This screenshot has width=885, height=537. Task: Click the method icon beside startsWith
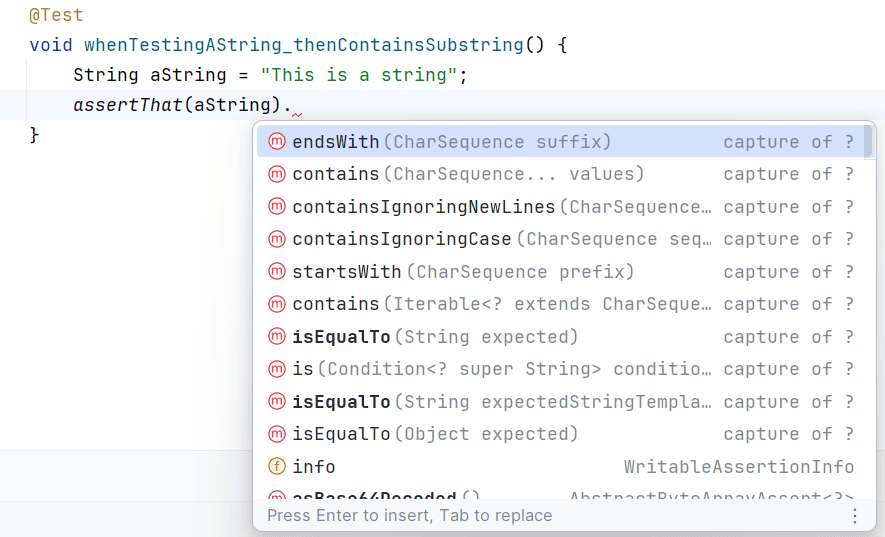pyautogui.click(x=277, y=272)
